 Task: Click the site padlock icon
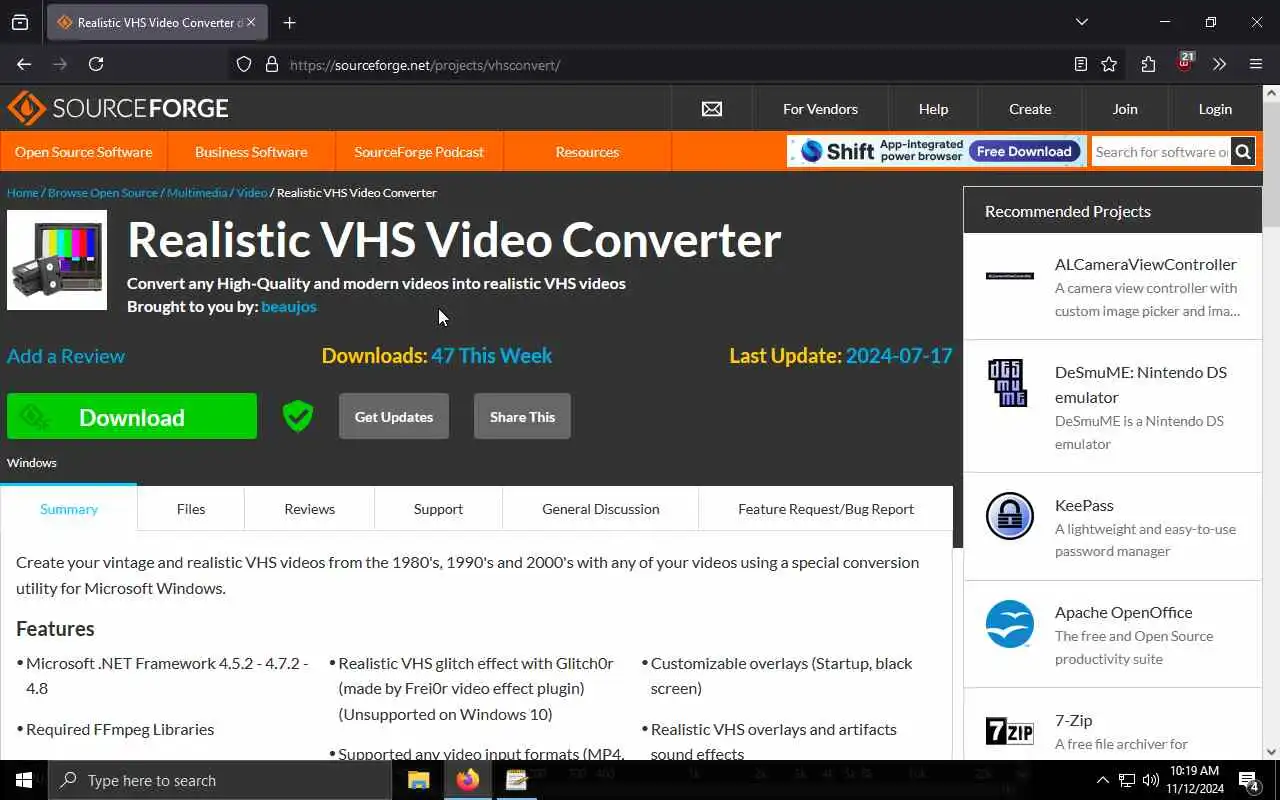coord(271,64)
